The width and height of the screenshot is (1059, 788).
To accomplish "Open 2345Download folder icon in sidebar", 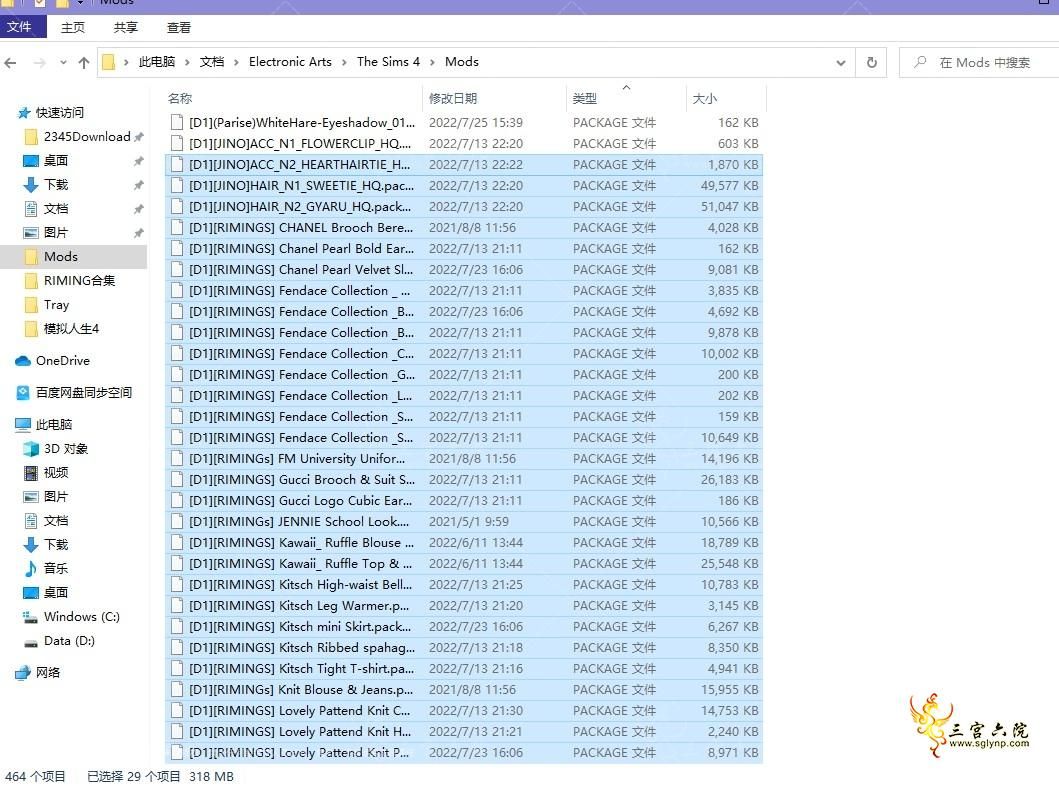I will click(x=30, y=137).
